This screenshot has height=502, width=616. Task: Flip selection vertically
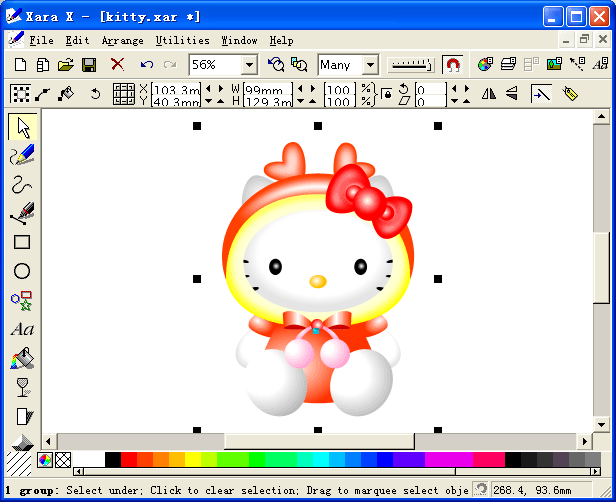(x=512, y=94)
